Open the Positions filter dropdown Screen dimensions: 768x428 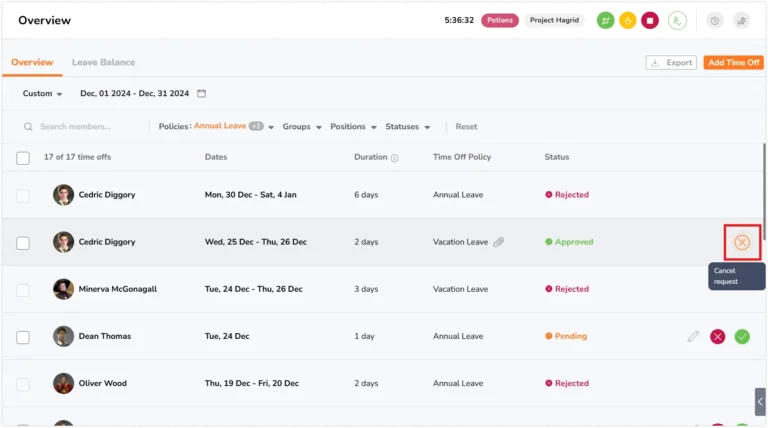tap(353, 127)
